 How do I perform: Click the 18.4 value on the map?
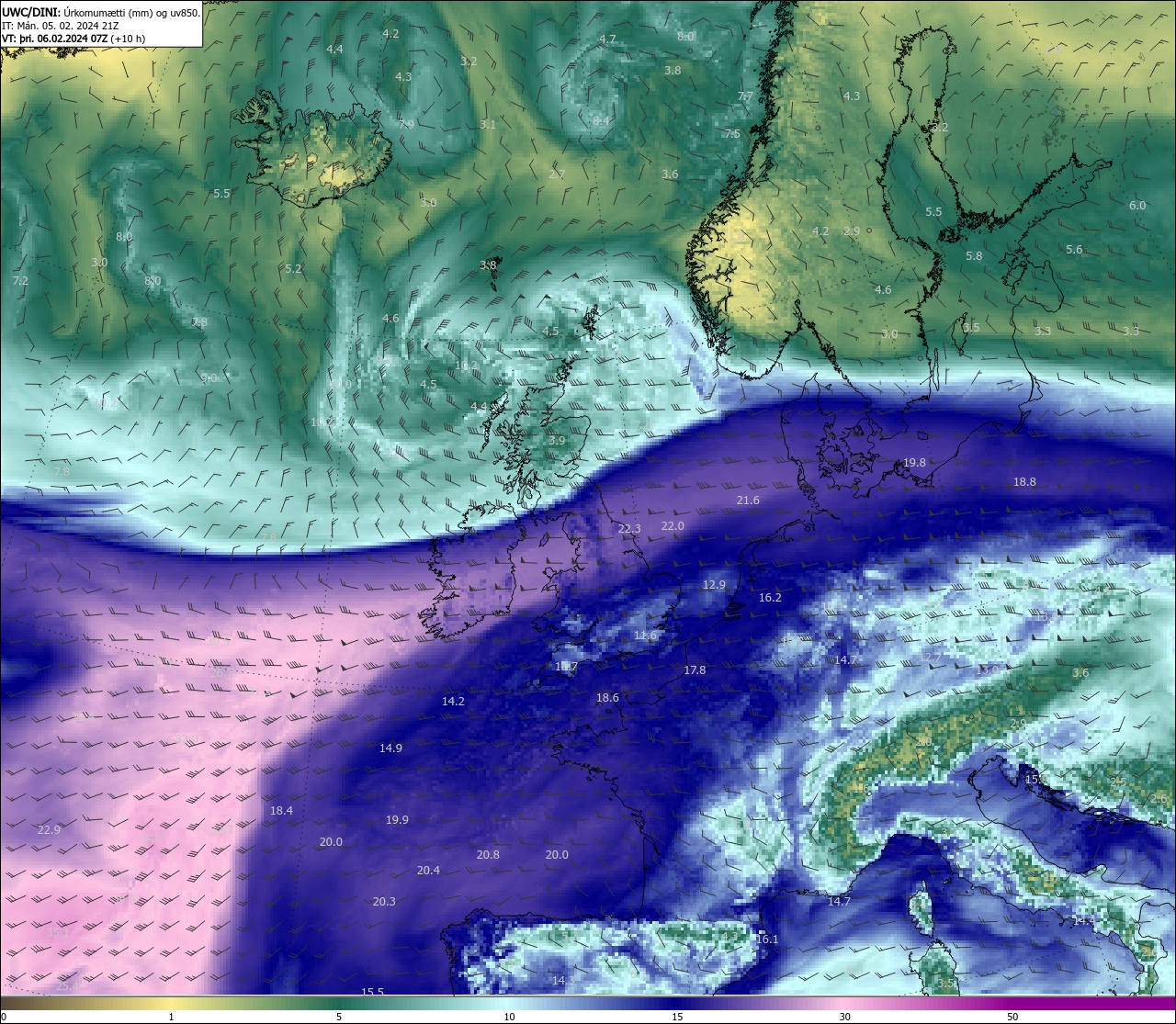pyautogui.click(x=281, y=811)
